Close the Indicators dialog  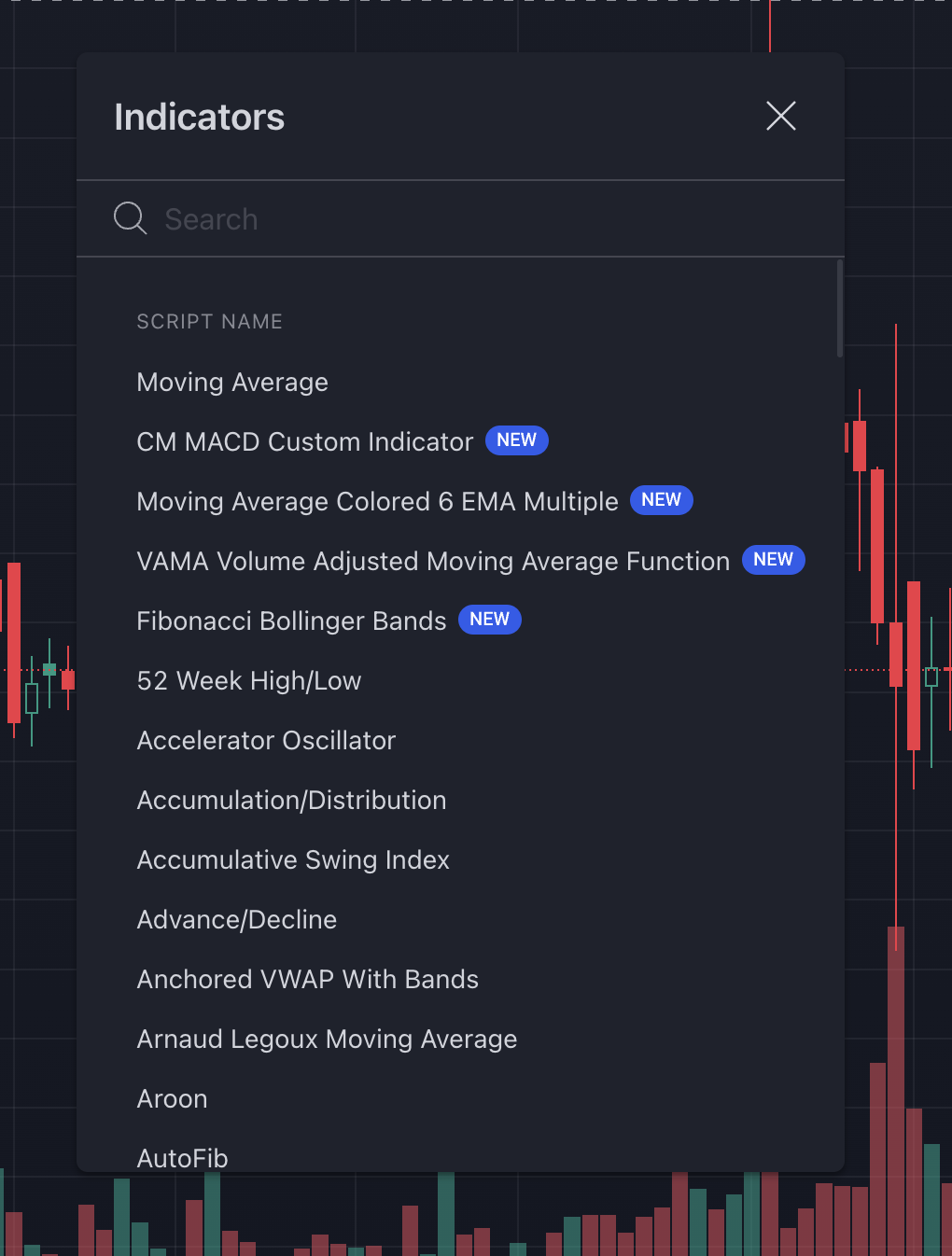click(780, 117)
